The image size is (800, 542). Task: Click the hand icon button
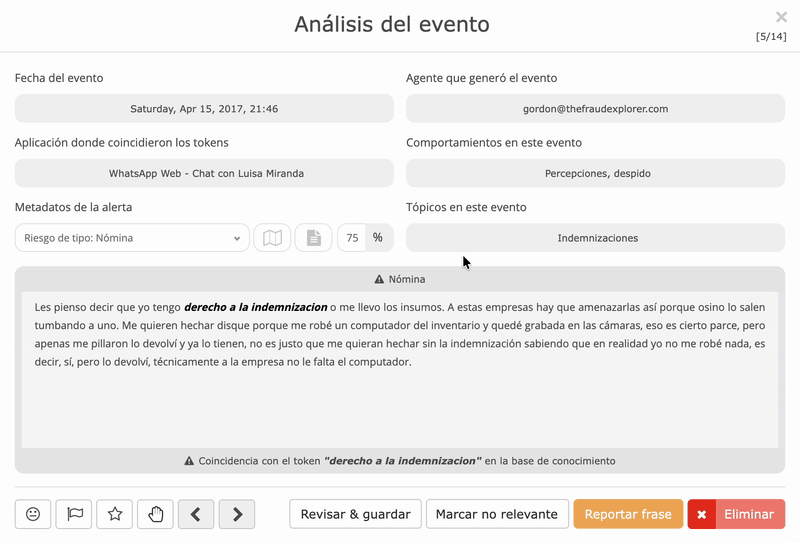(x=155, y=514)
